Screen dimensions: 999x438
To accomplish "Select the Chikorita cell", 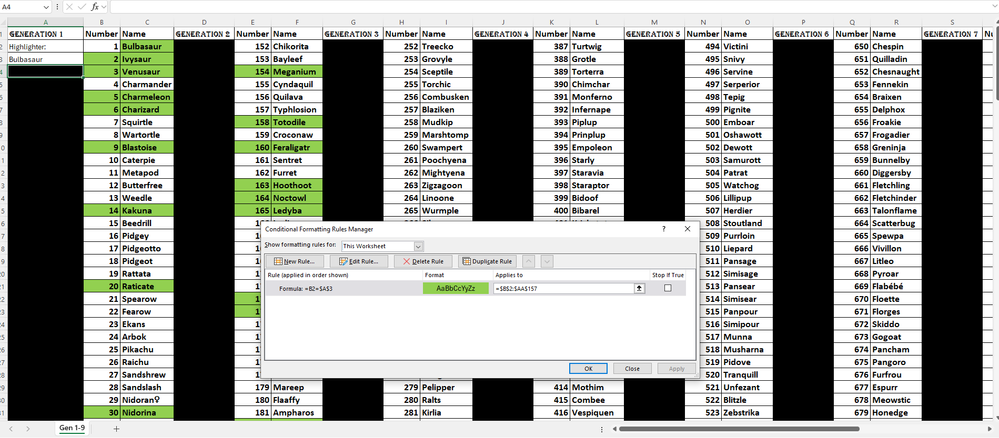I will (x=297, y=46).
